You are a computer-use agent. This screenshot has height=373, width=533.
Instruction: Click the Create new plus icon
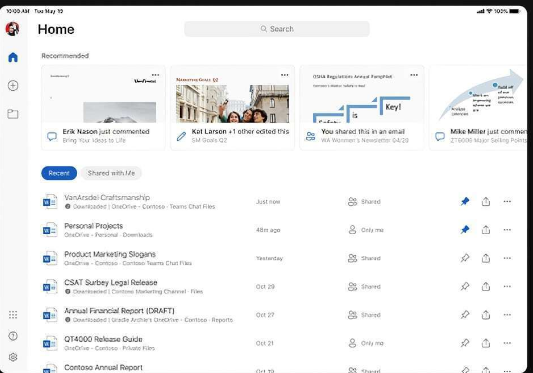click(13, 85)
